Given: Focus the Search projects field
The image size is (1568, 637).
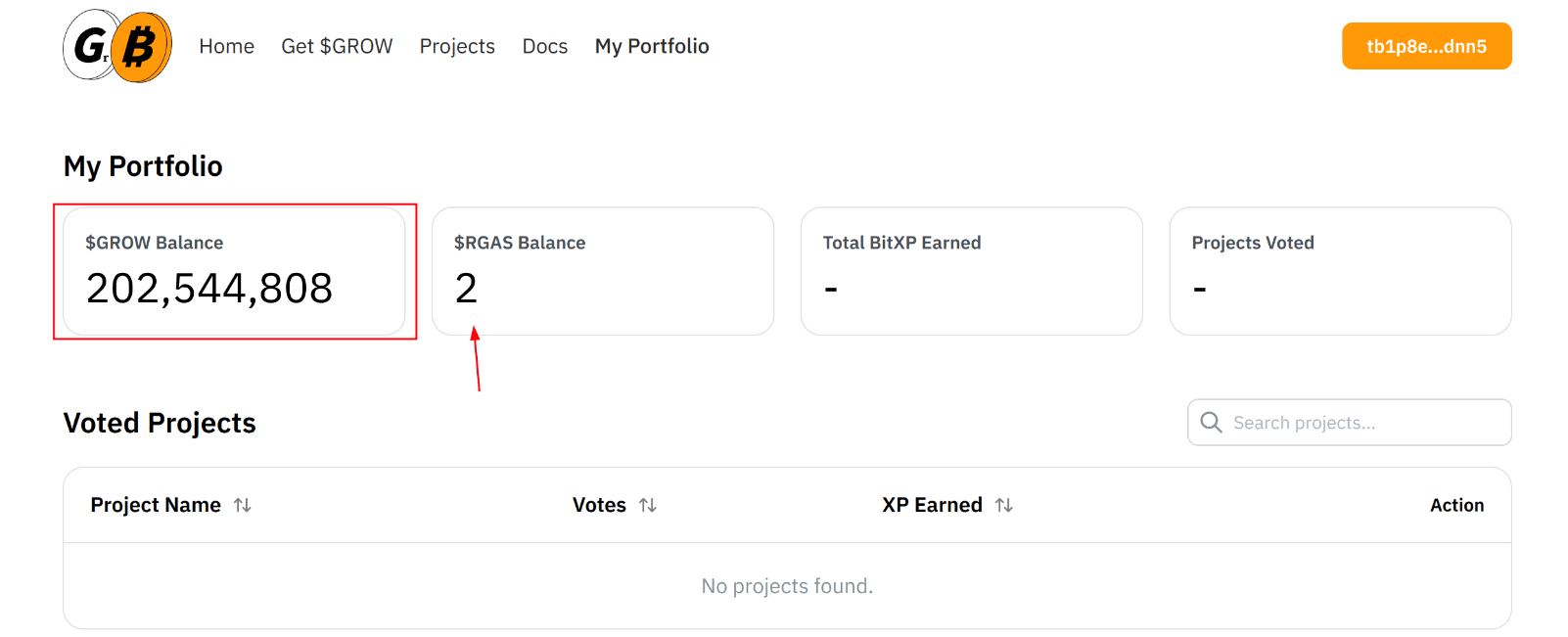Looking at the screenshot, I should tap(1349, 422).
